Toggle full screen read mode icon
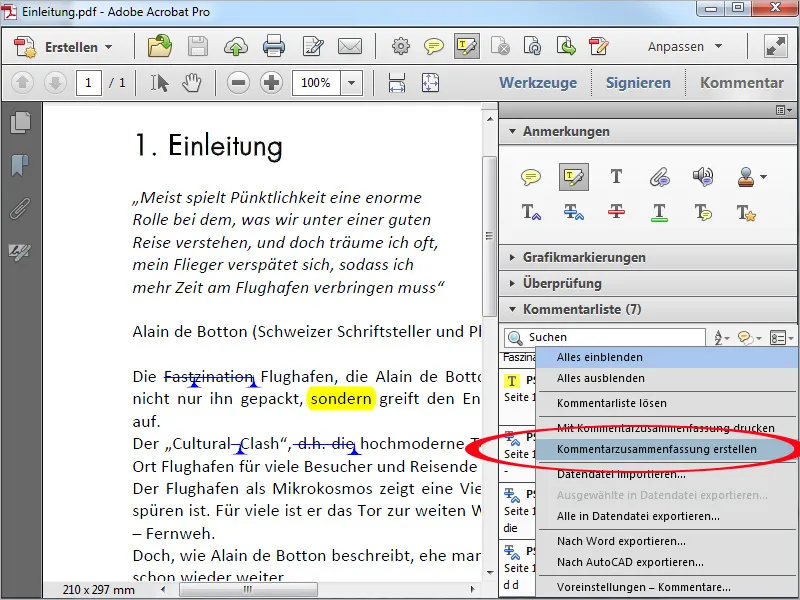The image size is (800, 600). pos(776,46)
